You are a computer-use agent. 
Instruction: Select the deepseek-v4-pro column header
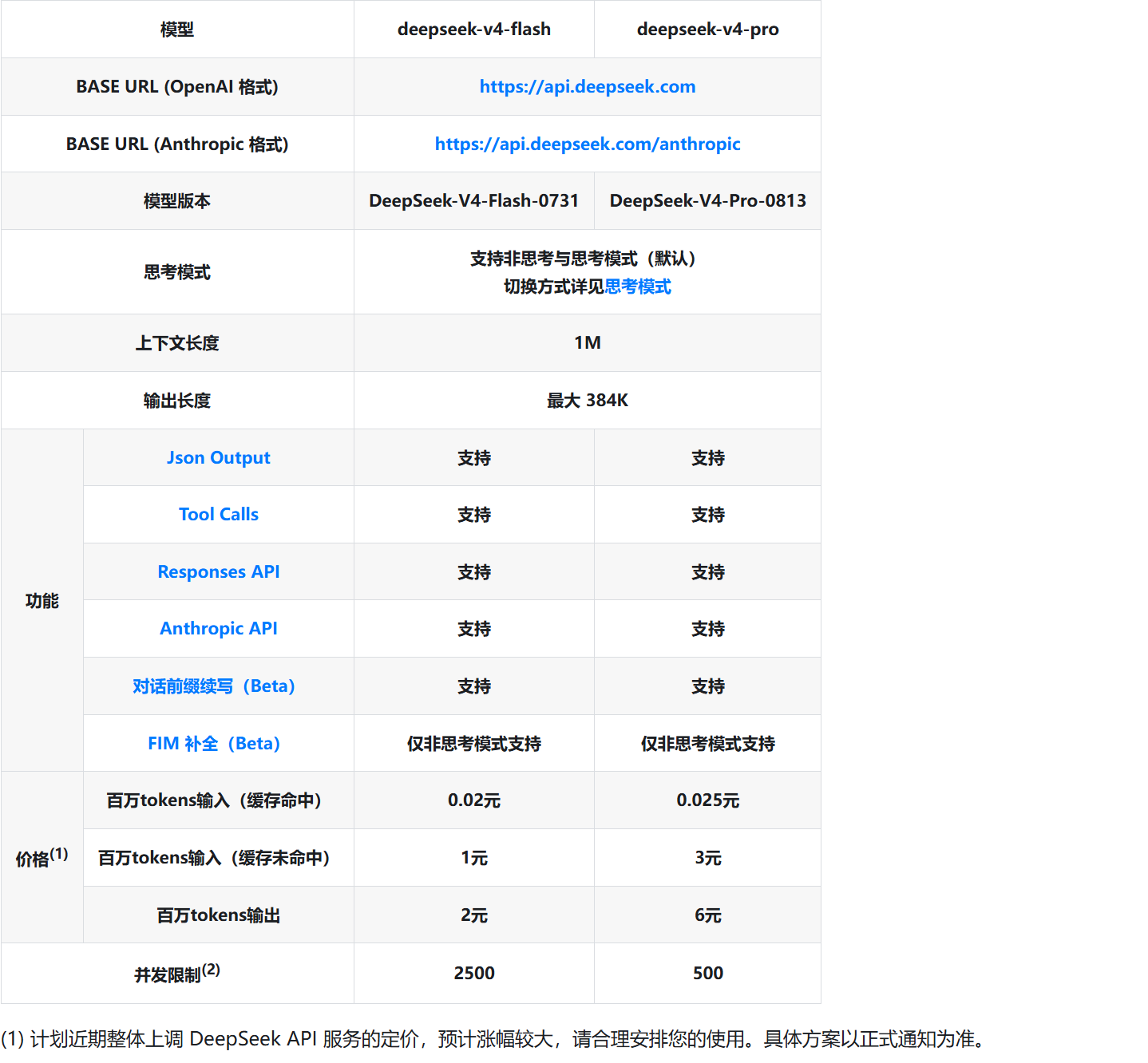[x=708, y=30]
